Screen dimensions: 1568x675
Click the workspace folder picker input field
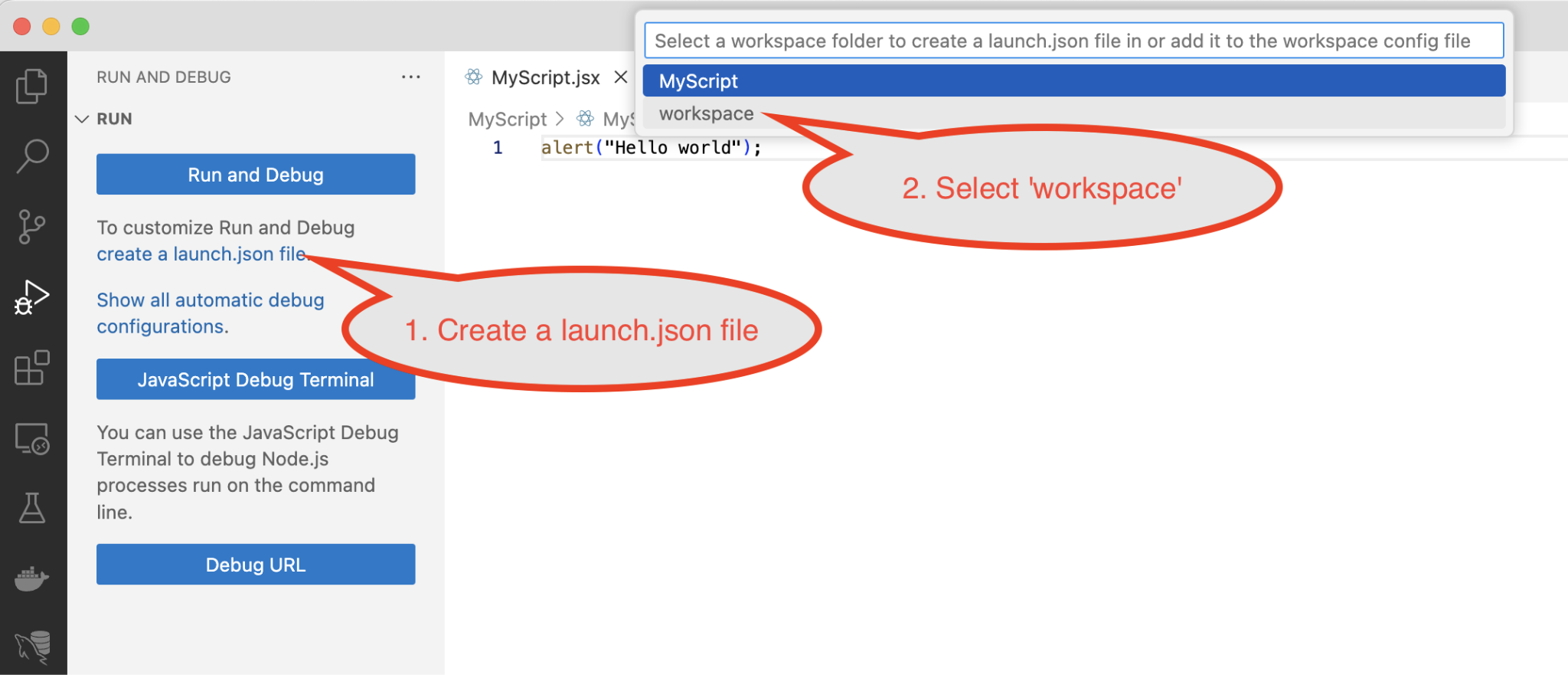click(1073, 41)
